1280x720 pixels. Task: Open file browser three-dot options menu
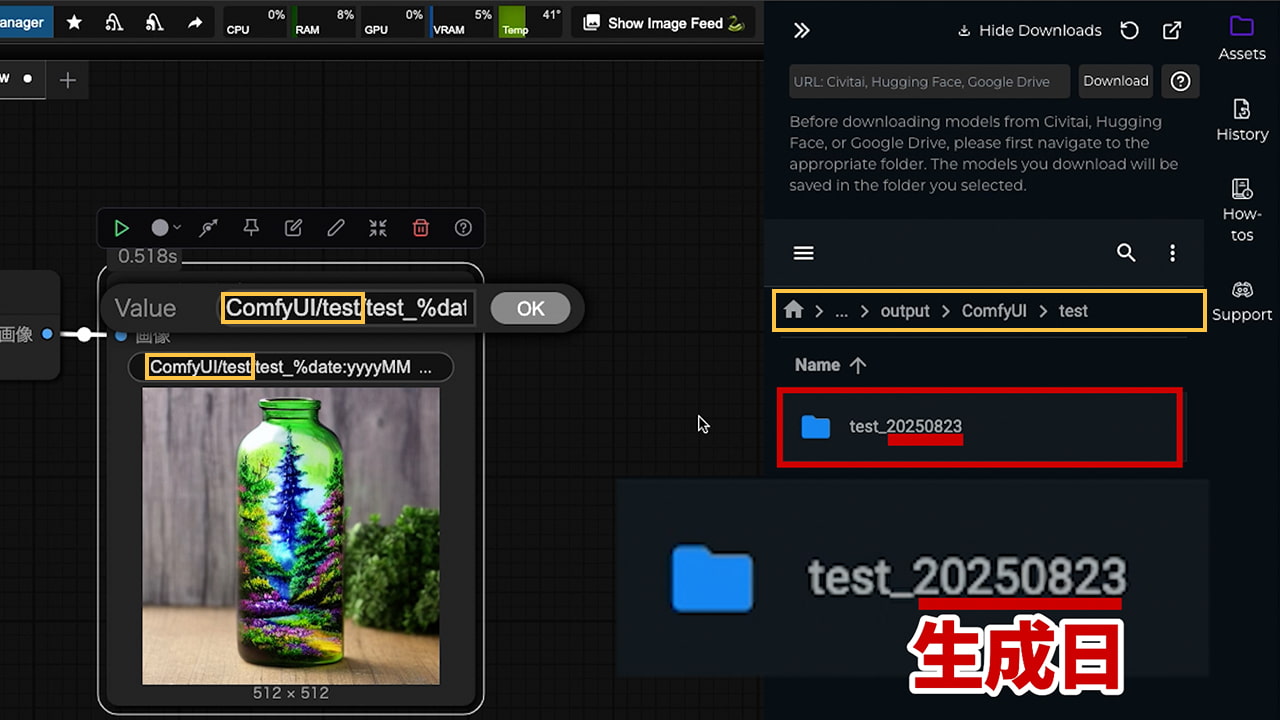[1173, 253]
